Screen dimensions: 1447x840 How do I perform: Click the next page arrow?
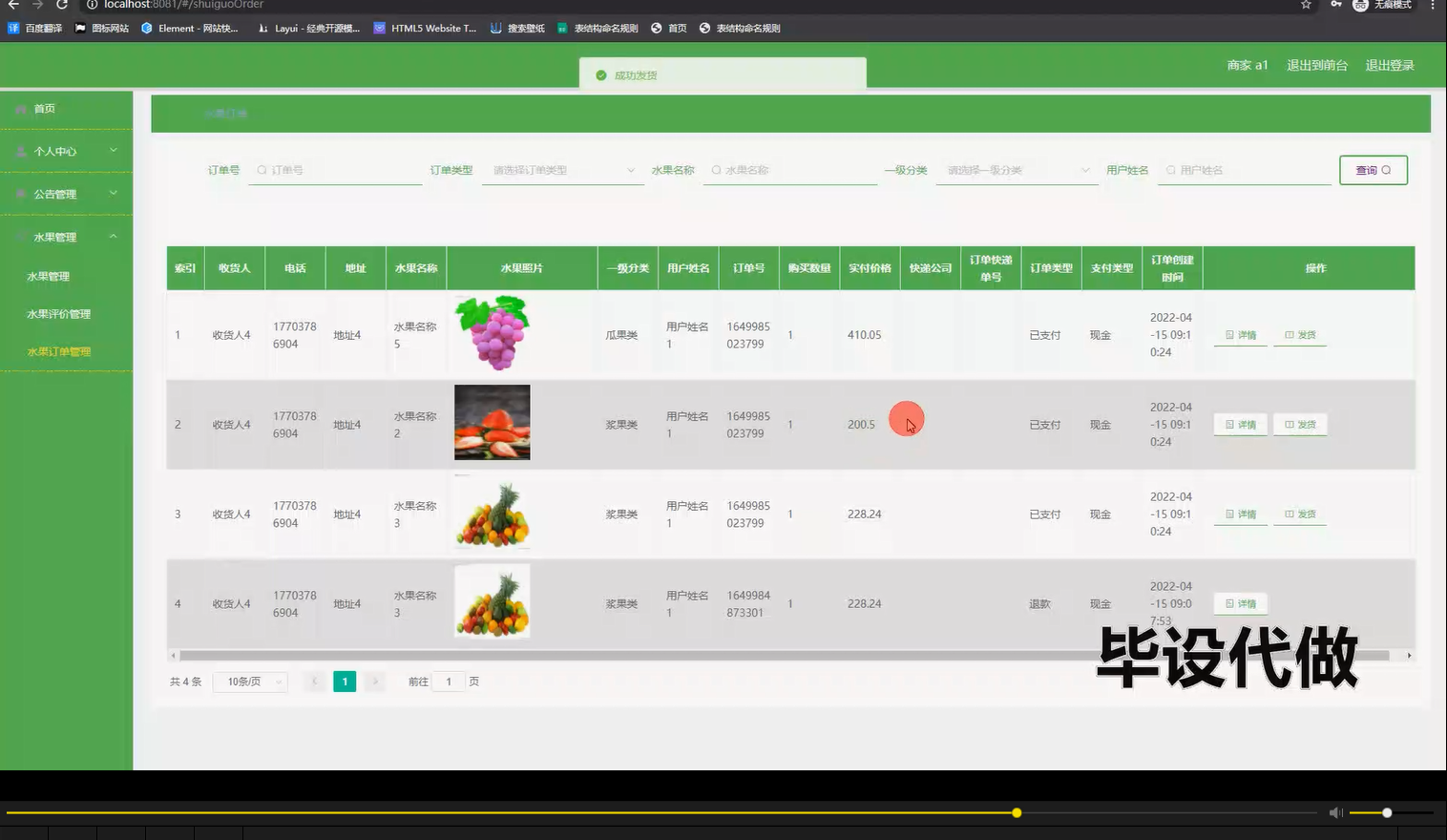tap(375, 682)
